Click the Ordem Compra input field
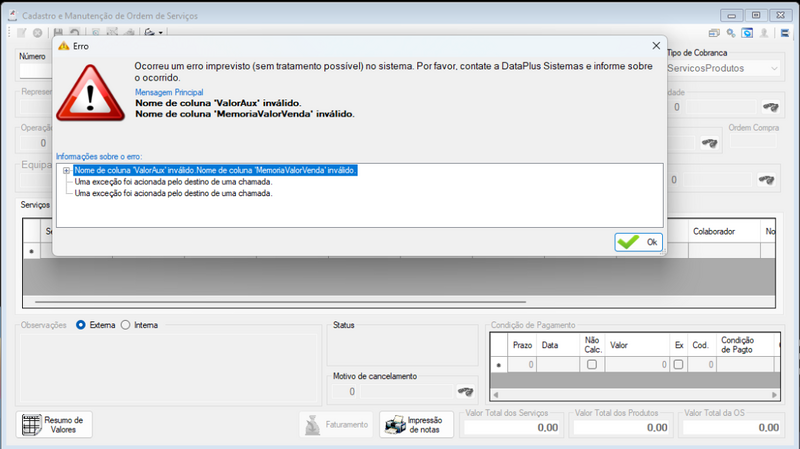Viewport: 800px width, 449px height. coord(753,141)
